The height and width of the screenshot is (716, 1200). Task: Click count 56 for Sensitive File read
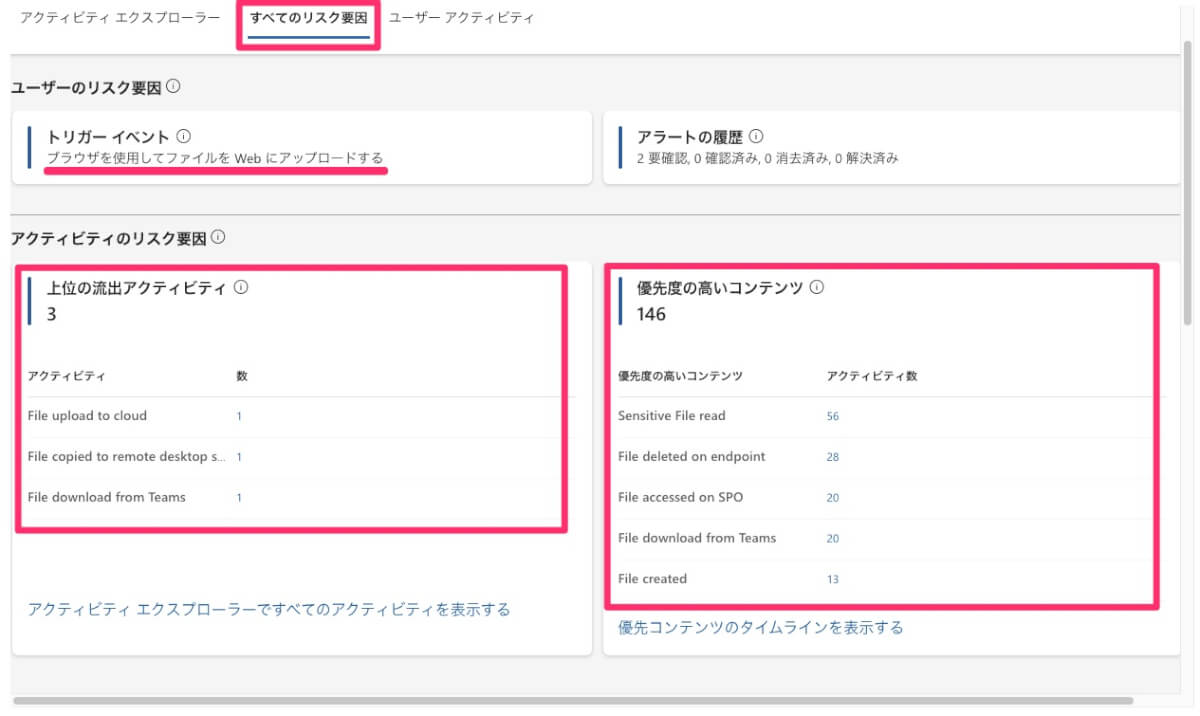(833, 416)
